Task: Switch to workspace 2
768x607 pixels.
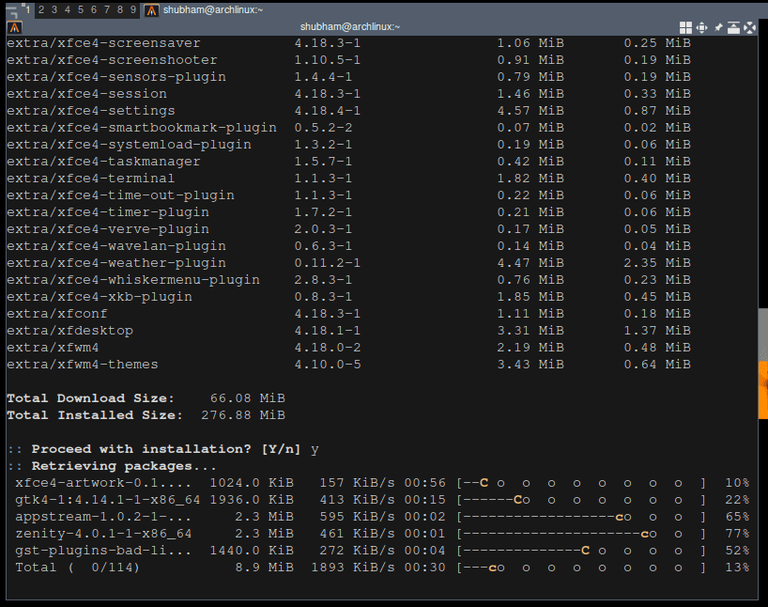Action: pos(41,10)
